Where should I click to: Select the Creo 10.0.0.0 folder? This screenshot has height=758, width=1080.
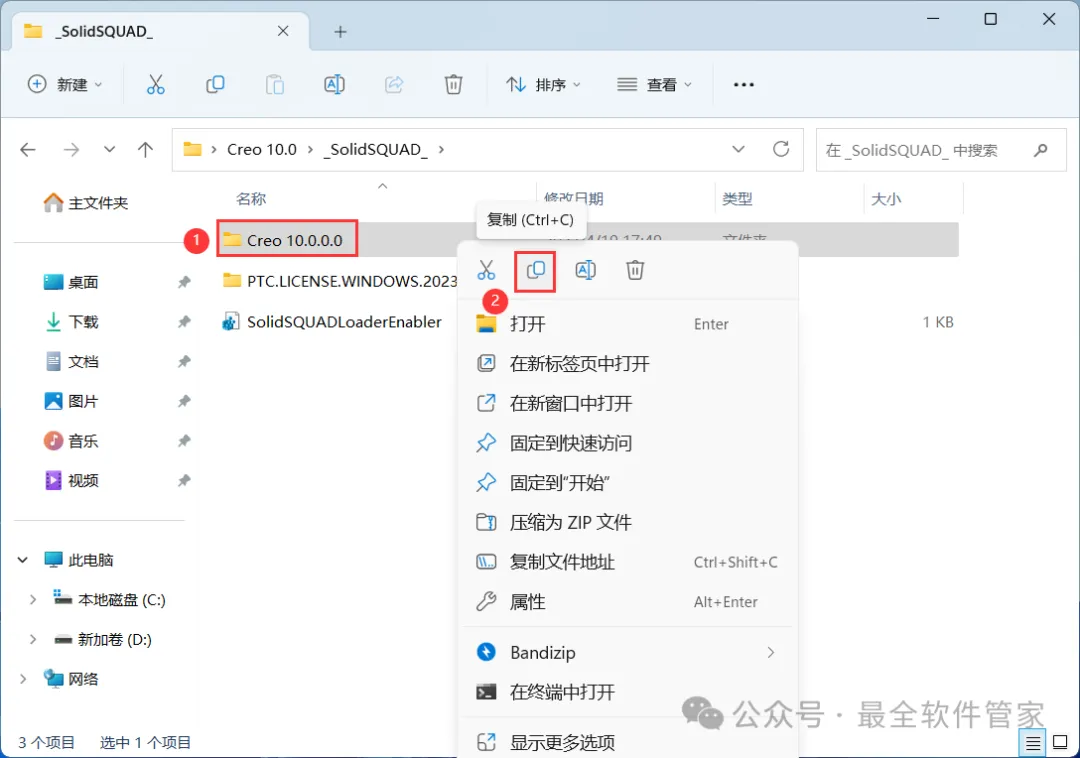coord(294,240)
